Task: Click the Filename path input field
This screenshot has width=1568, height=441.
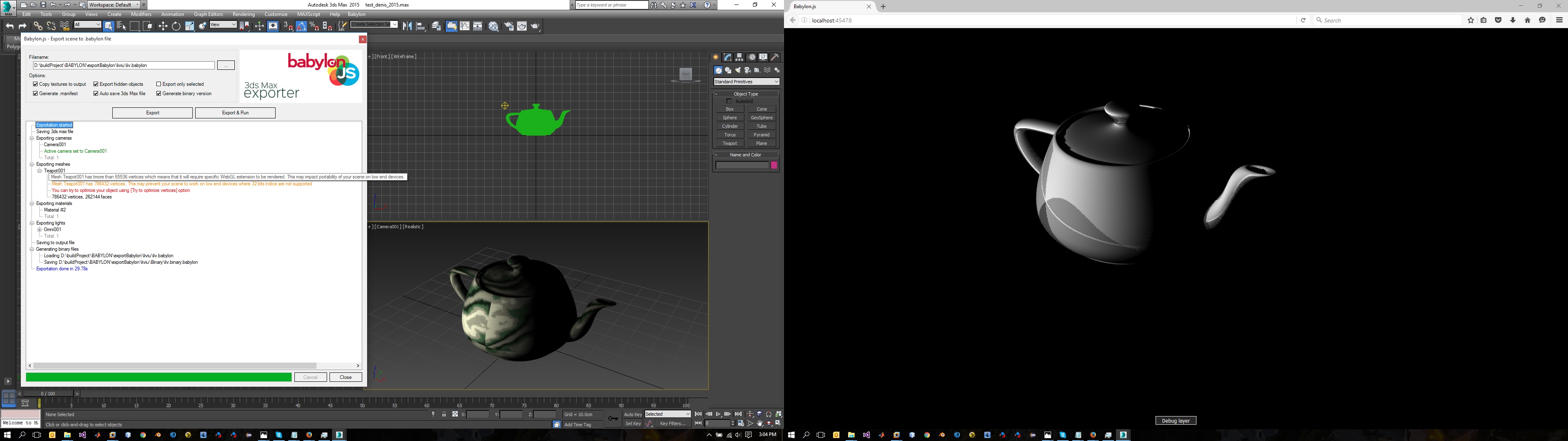Action: 124,65
